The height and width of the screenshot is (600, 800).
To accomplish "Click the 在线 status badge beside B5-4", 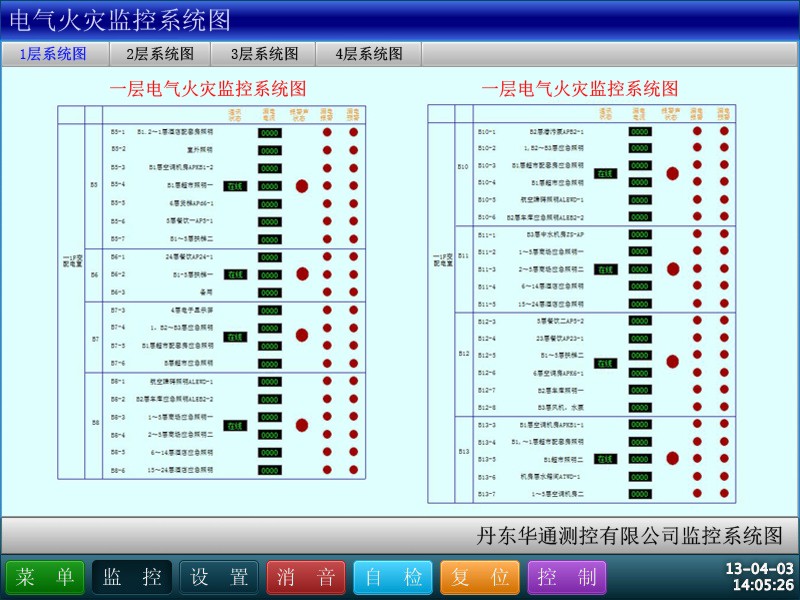I will [x=234, y=185].
